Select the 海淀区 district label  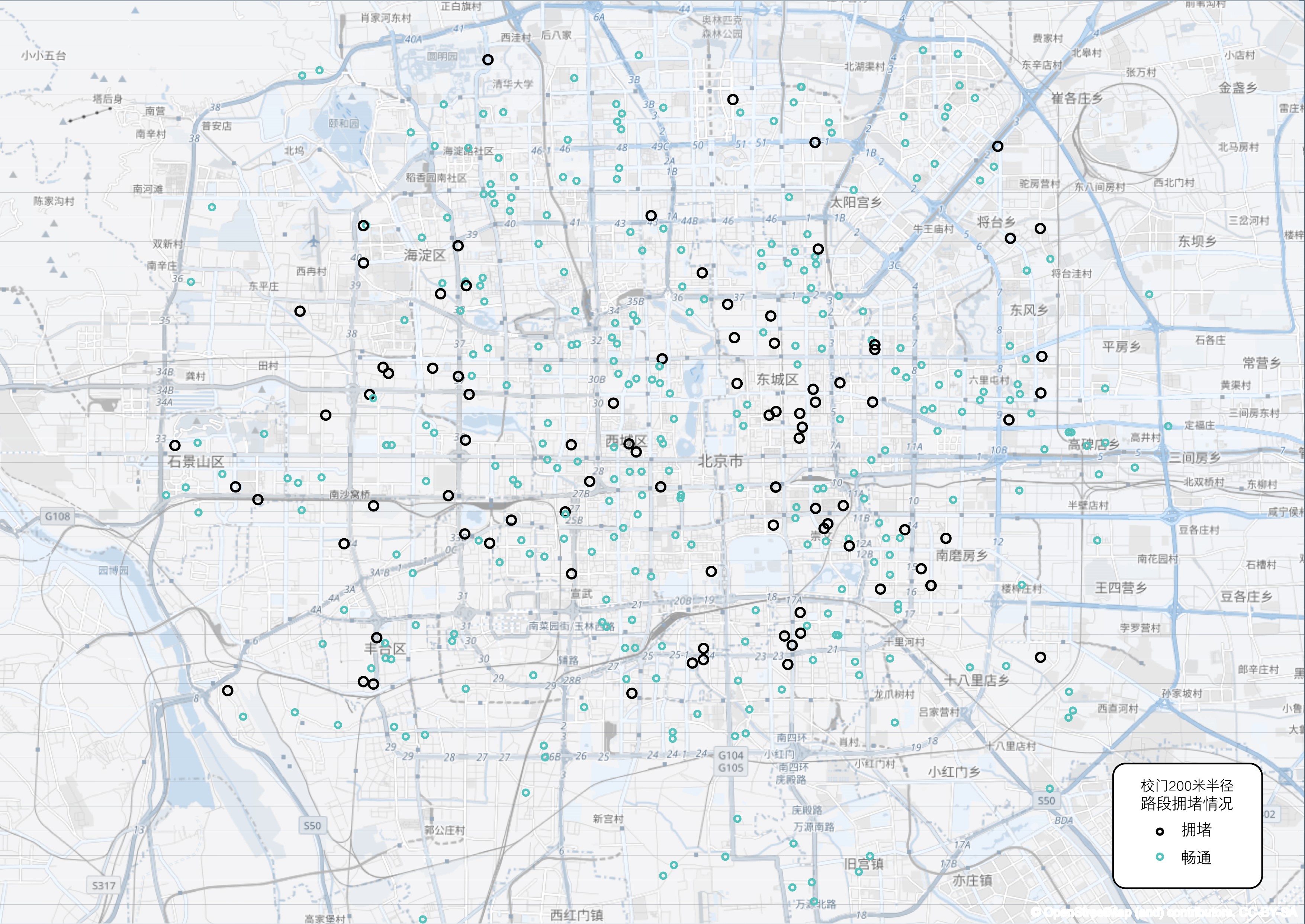[424, 256]
